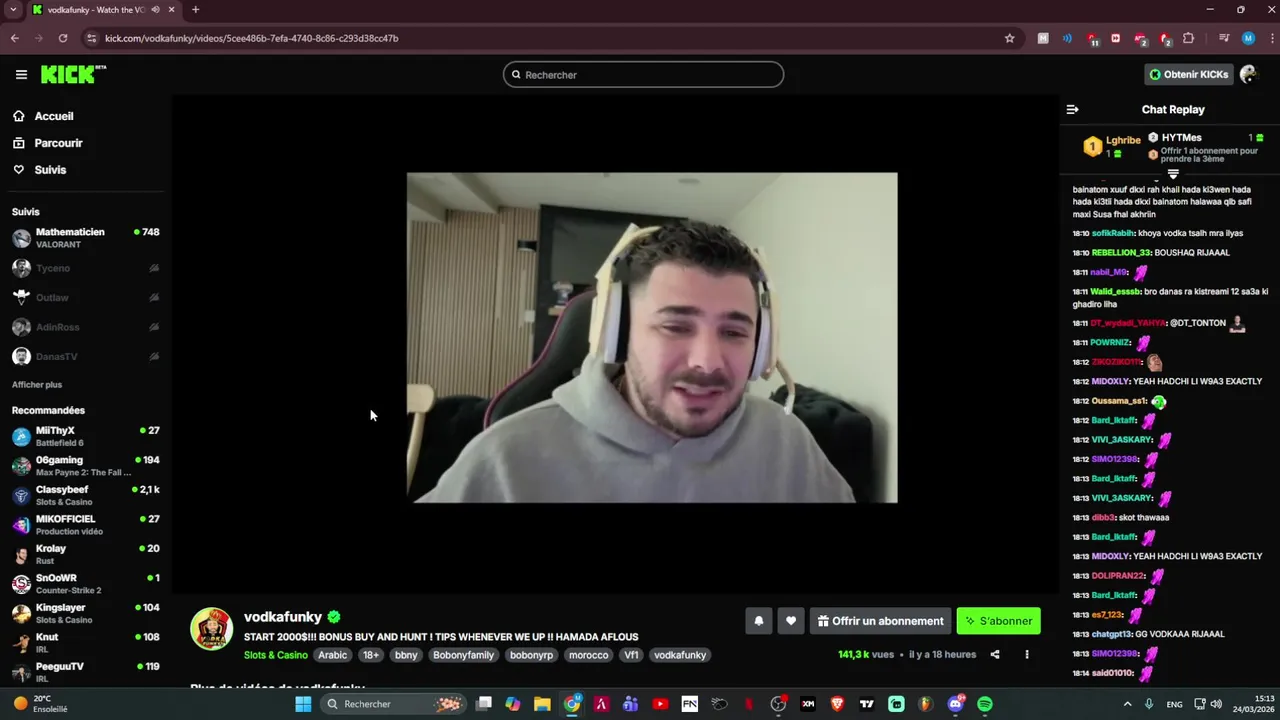Select the Arabic tag
Screen dimensions: 1280x720
pos(333,655)
